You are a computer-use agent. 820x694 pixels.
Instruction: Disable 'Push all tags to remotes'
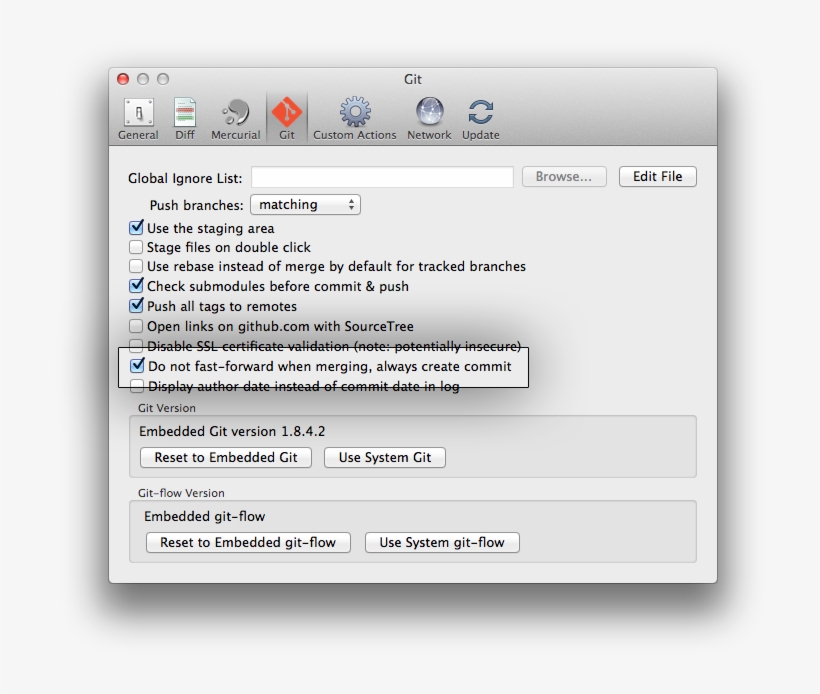[136, 306]
